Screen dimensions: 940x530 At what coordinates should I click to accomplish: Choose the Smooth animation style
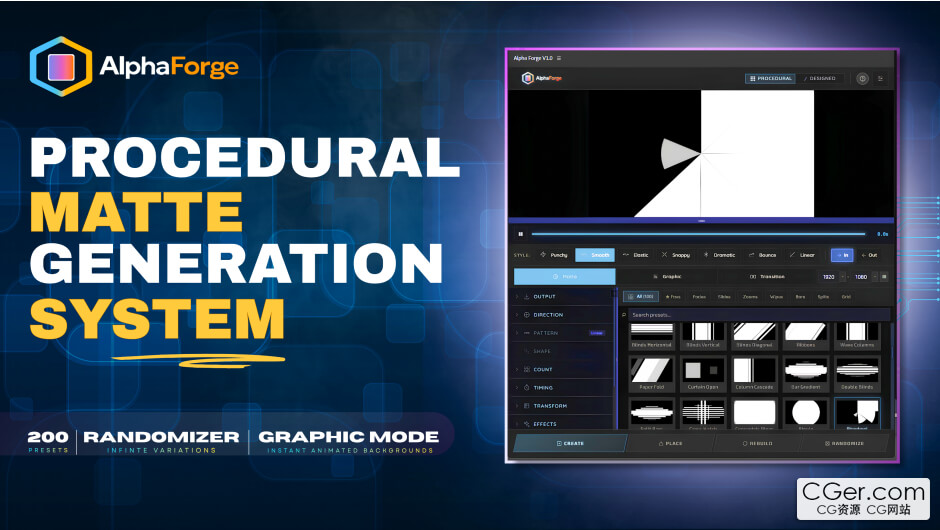click(595, 255)
